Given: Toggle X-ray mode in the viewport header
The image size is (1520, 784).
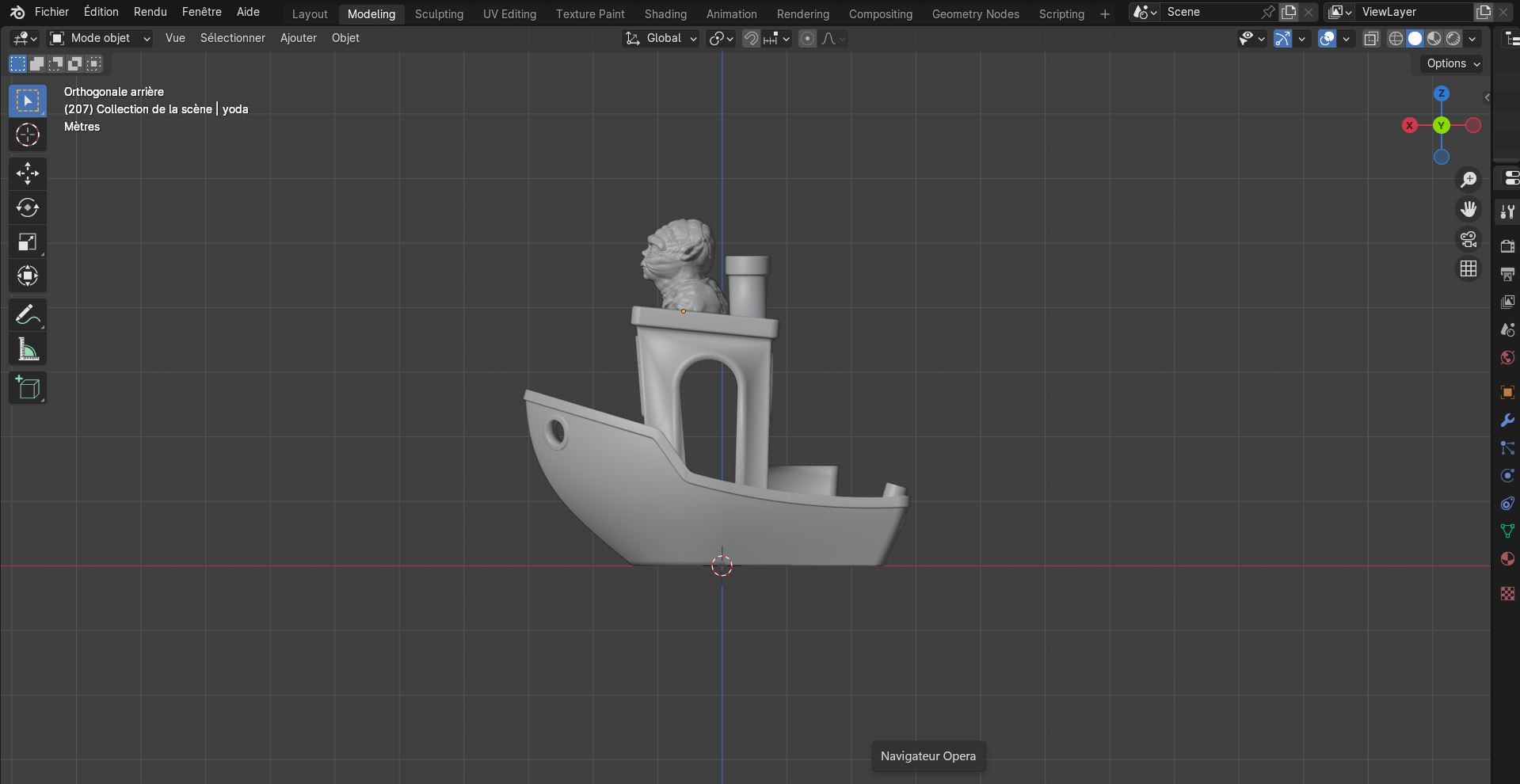Looking at the screenshot, I should [1371, 38].
